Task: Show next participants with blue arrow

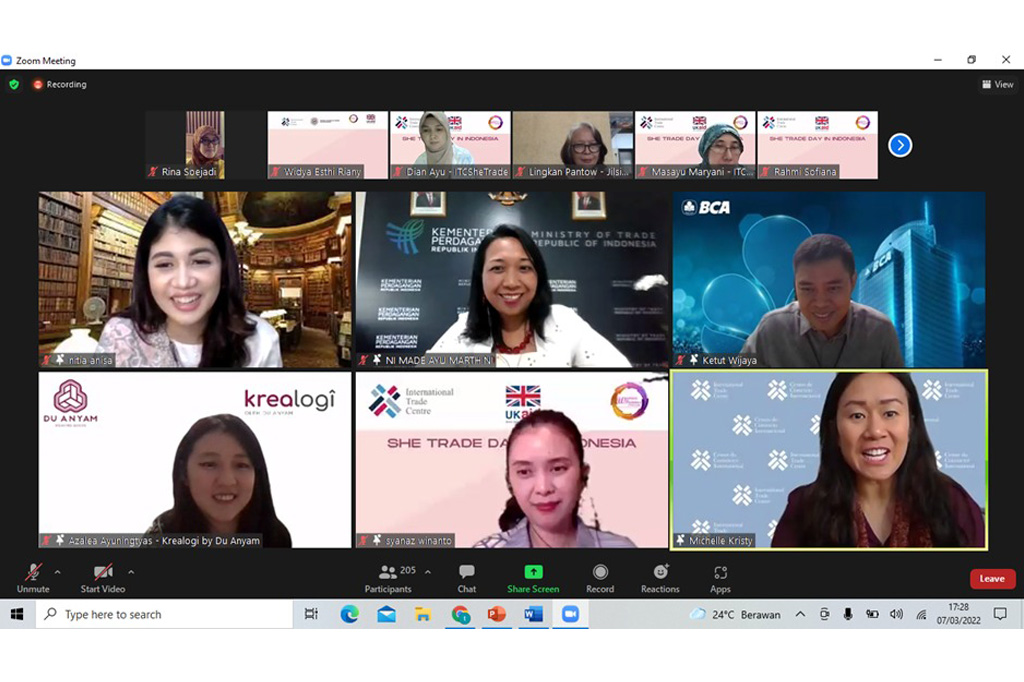Action: 900,145
